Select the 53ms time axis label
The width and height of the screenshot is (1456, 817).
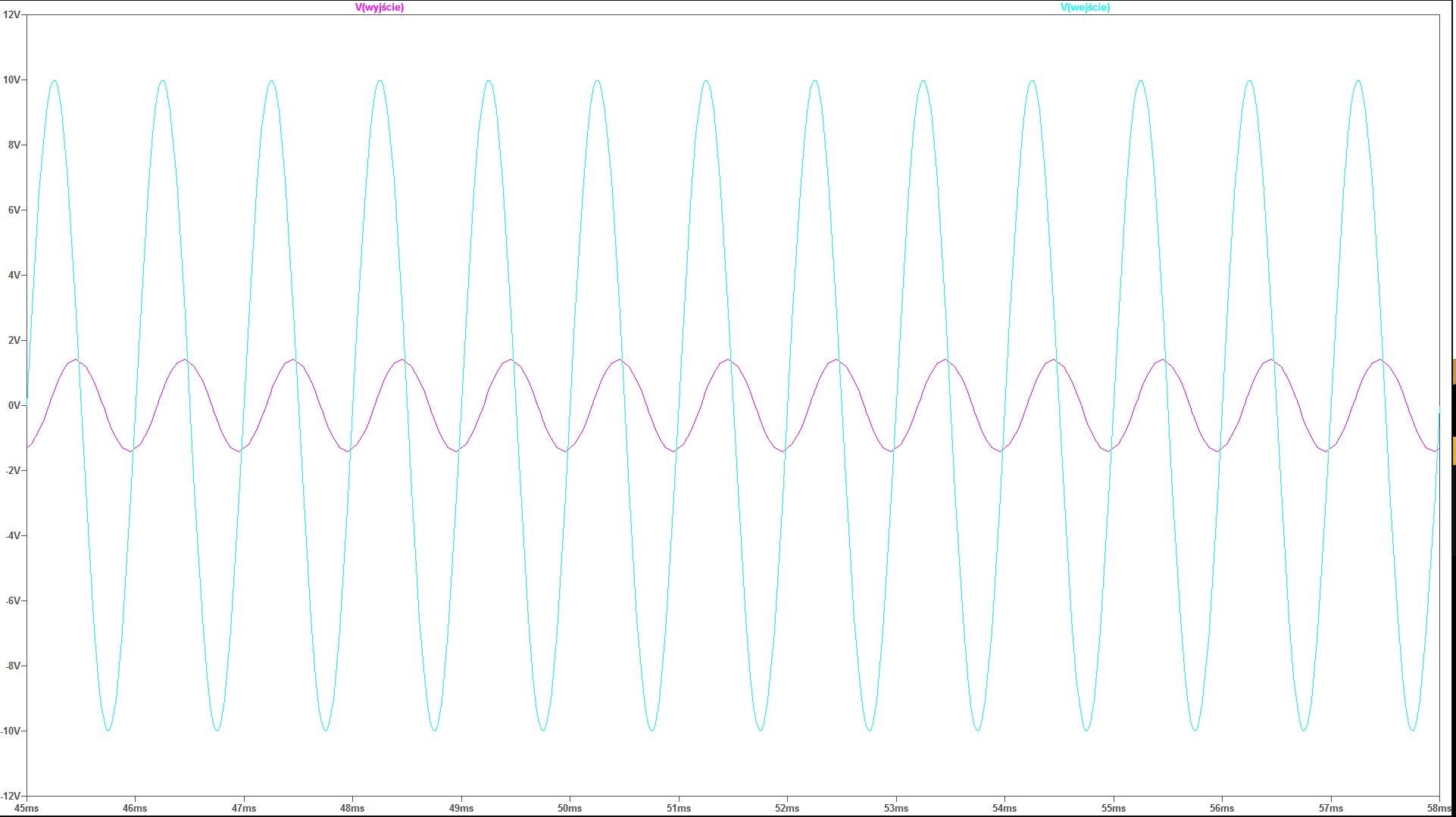pyautogui.click(x=896, y=809)
